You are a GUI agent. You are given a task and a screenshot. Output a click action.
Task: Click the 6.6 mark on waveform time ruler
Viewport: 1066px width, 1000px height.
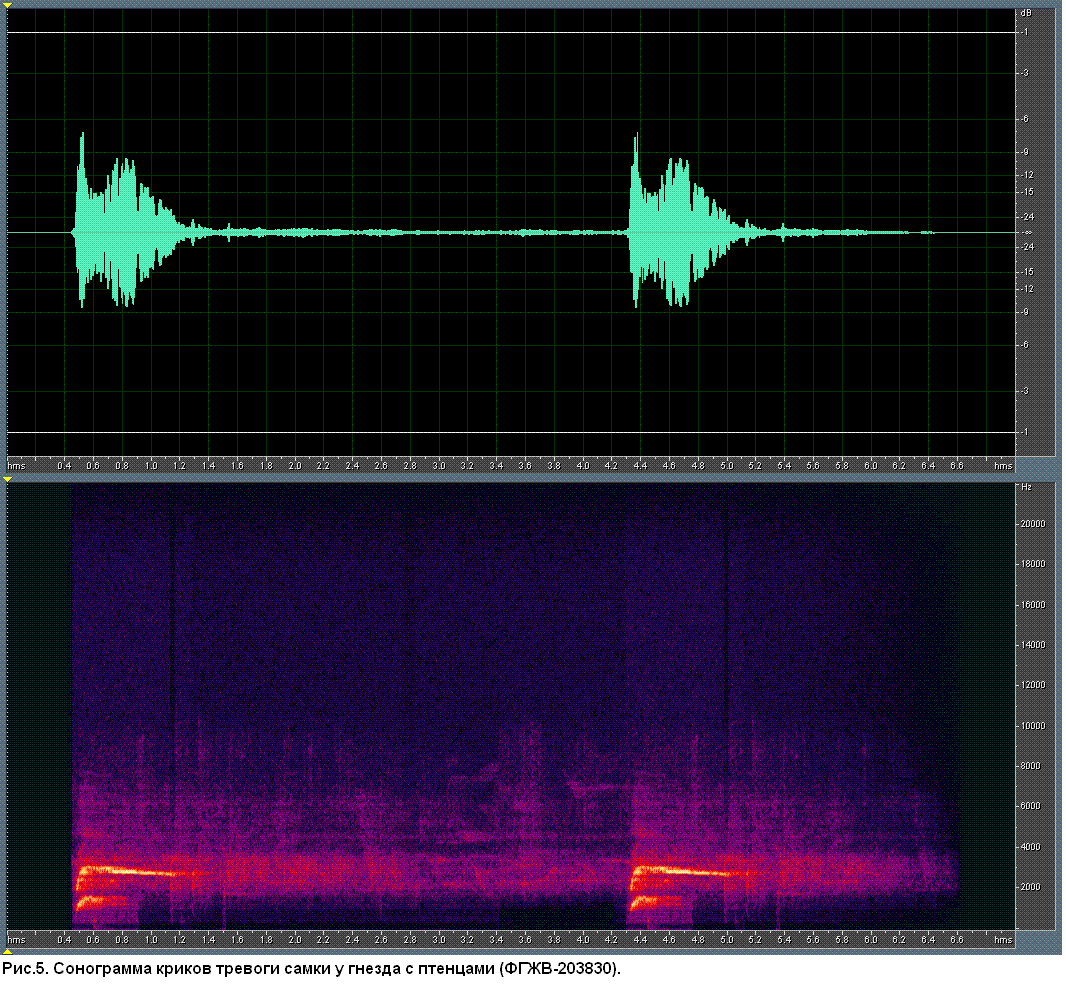click(957, 466)
